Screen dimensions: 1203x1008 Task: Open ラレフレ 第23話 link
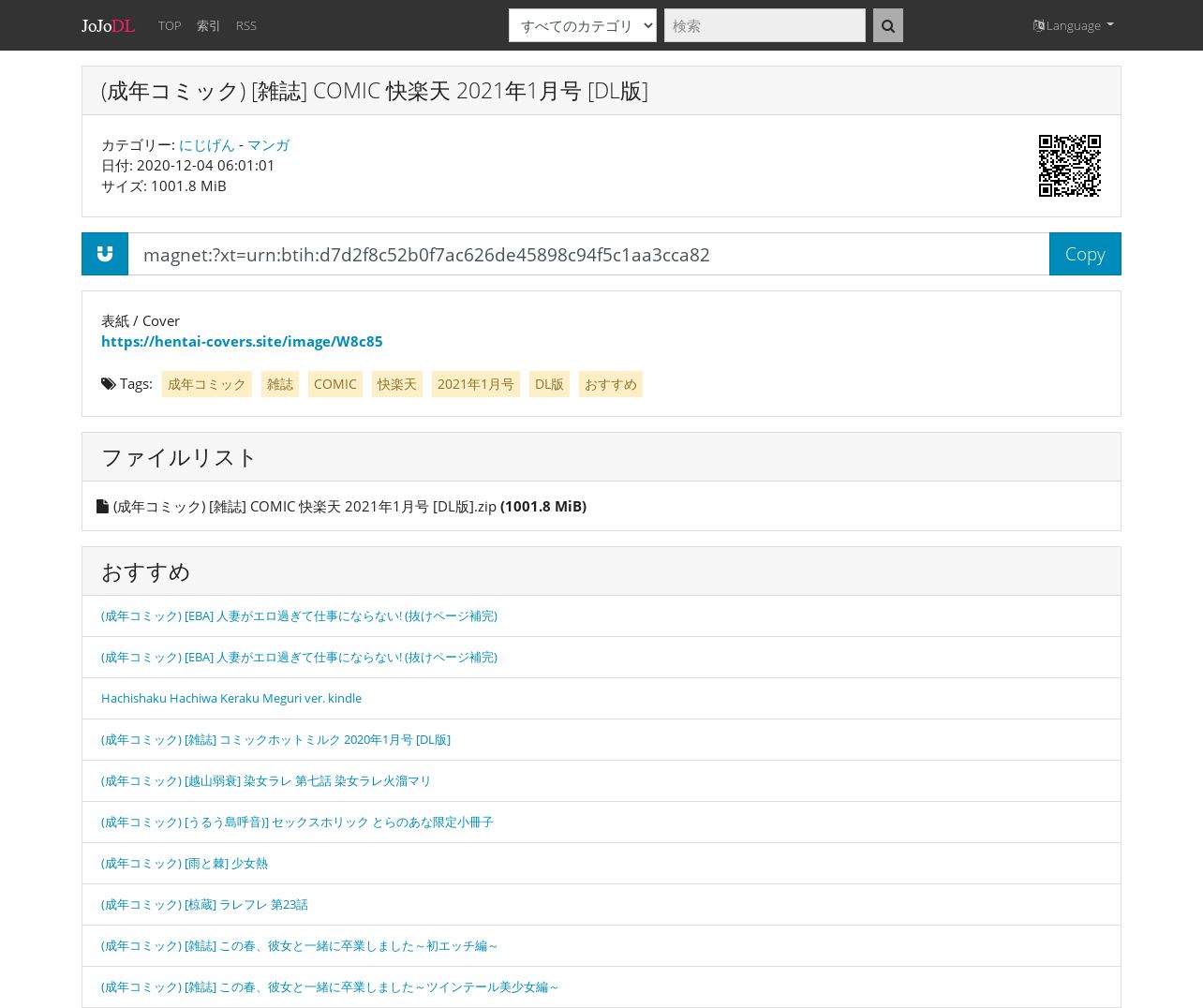(x=204, y=904)
